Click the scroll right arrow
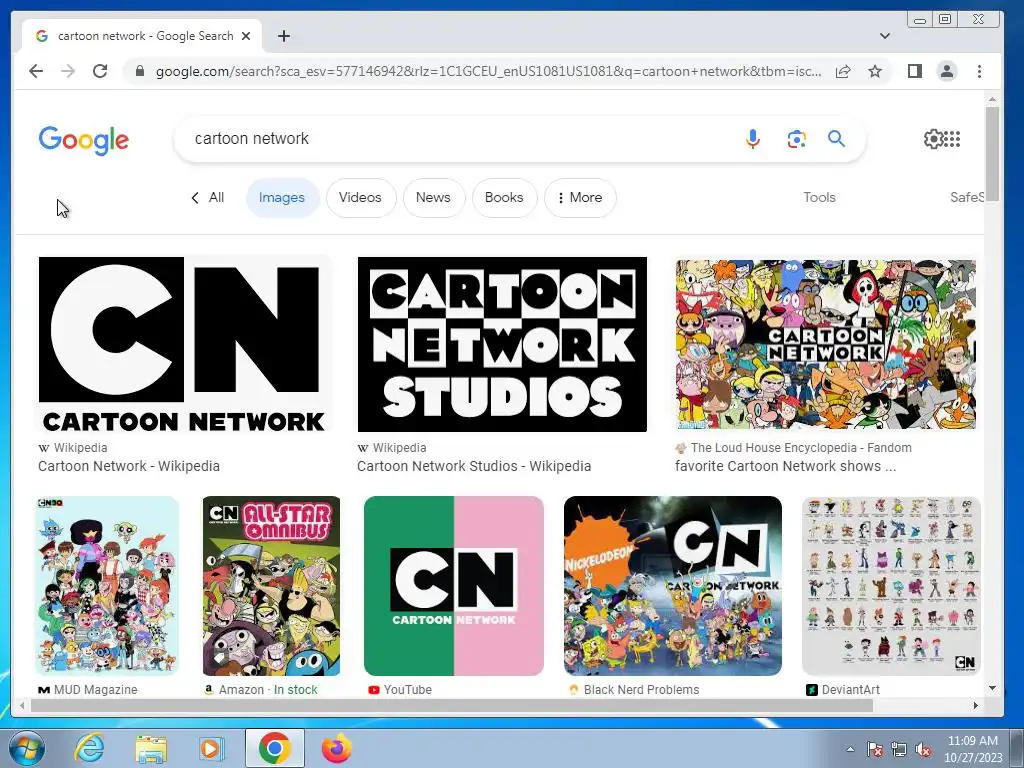Viewport: 1024px width, 768px height. click(x=976, y=705)
